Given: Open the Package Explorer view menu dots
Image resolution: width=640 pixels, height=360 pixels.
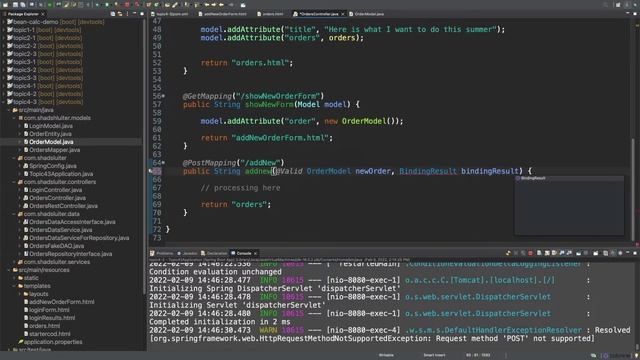Looking at the screenshot, I should coord(127,14).
